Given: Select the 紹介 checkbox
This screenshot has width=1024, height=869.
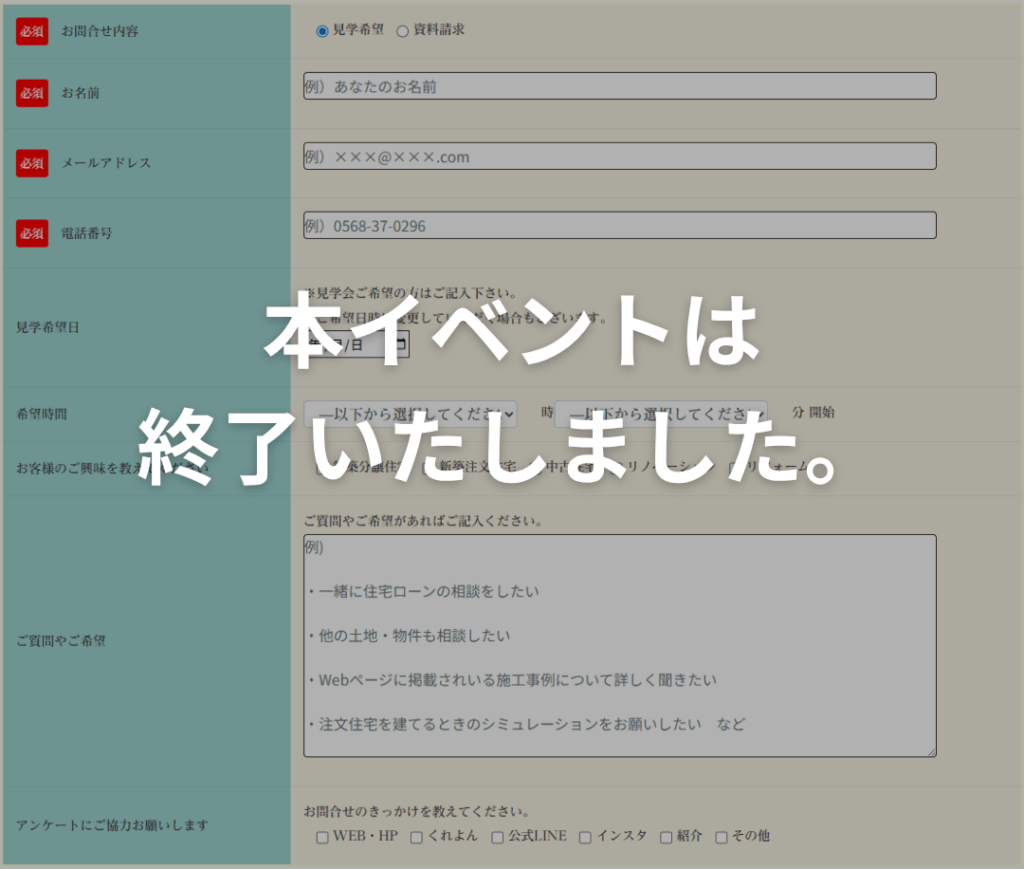Looking at the screenshot, I should point(666,837).
